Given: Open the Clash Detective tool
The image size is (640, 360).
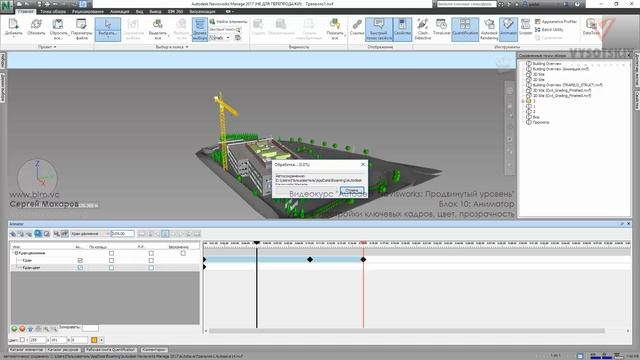Looking at the screenshot, I should [422, 29].
